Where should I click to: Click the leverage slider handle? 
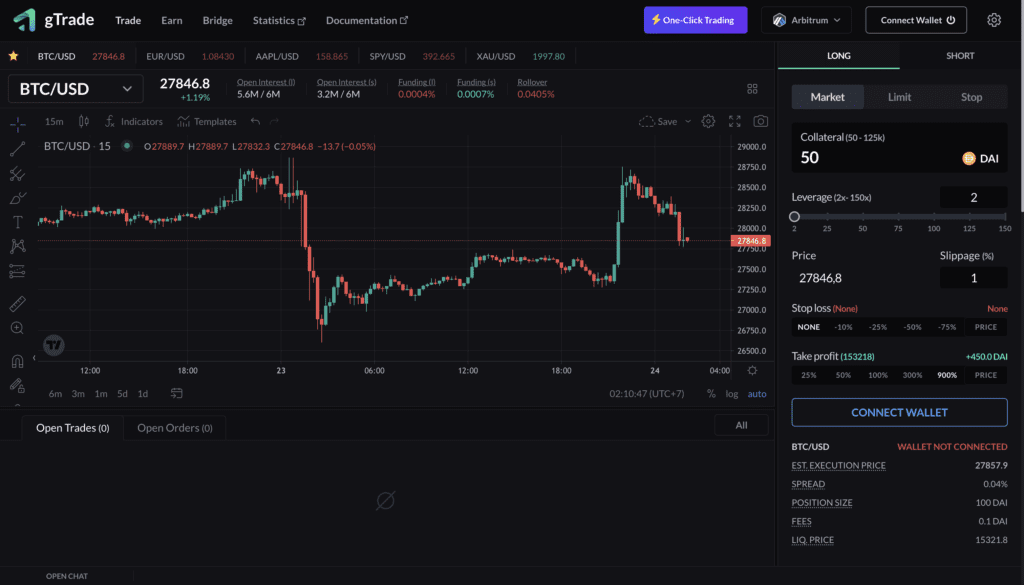pos(794,217)
